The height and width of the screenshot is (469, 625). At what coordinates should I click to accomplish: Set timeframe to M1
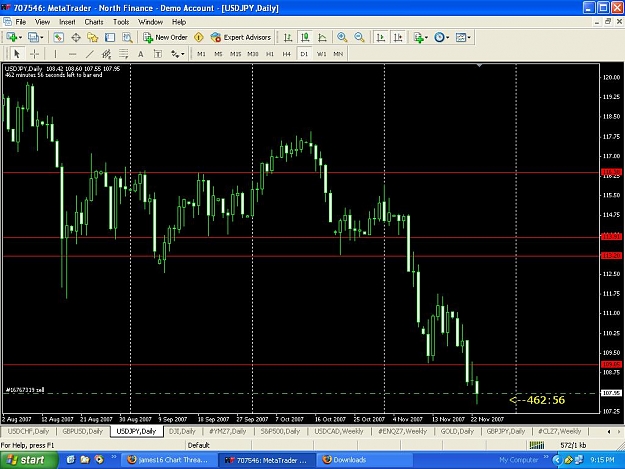pos(201,54)
